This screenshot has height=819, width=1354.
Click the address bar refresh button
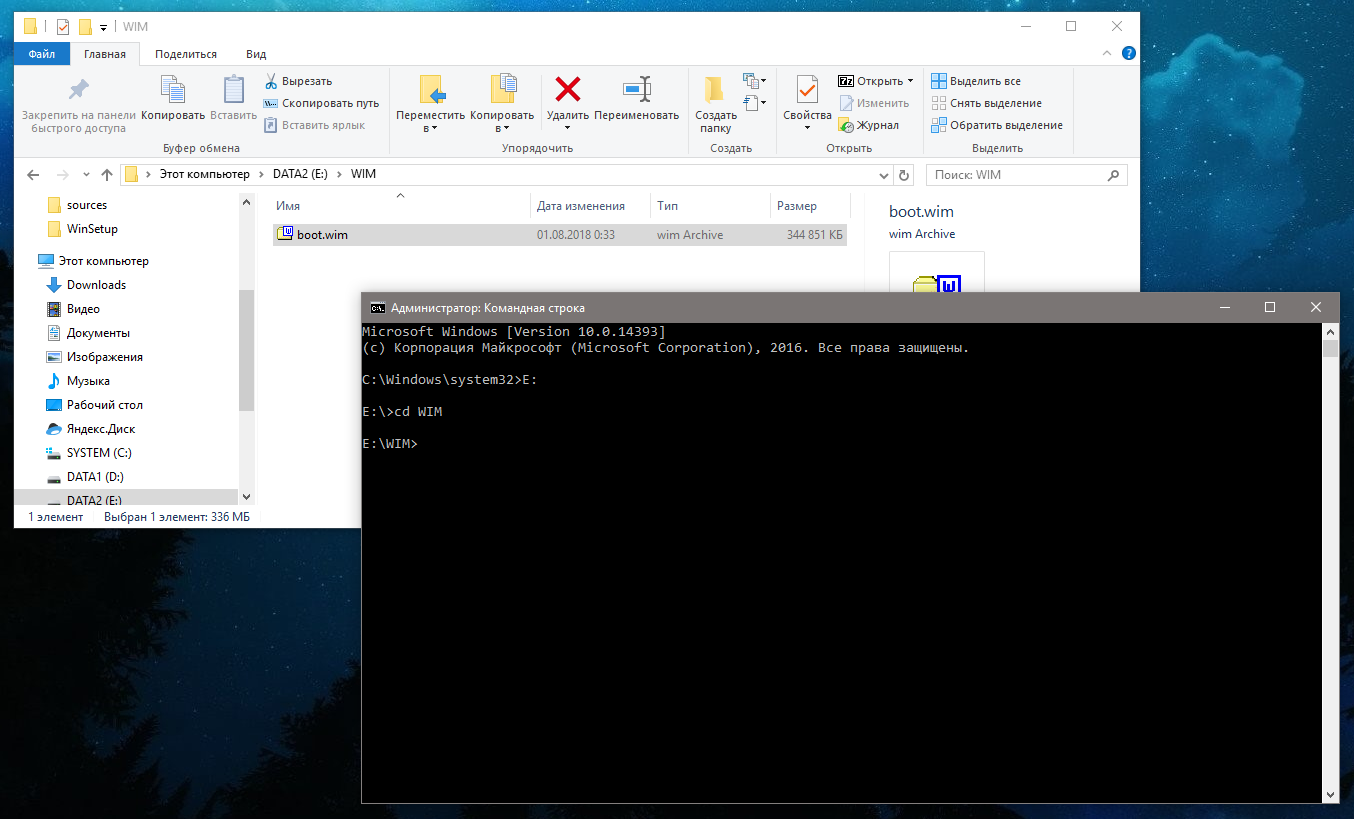pos(905,175)
